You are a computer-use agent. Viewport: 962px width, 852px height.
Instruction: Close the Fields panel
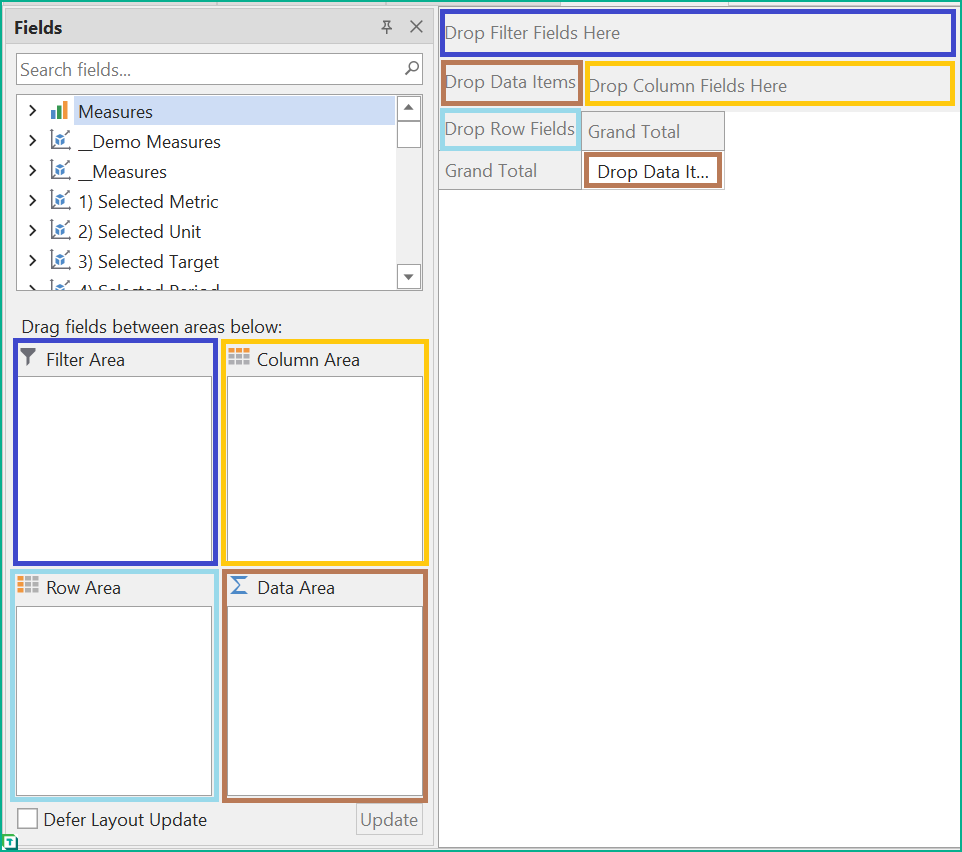click(417, 28)
